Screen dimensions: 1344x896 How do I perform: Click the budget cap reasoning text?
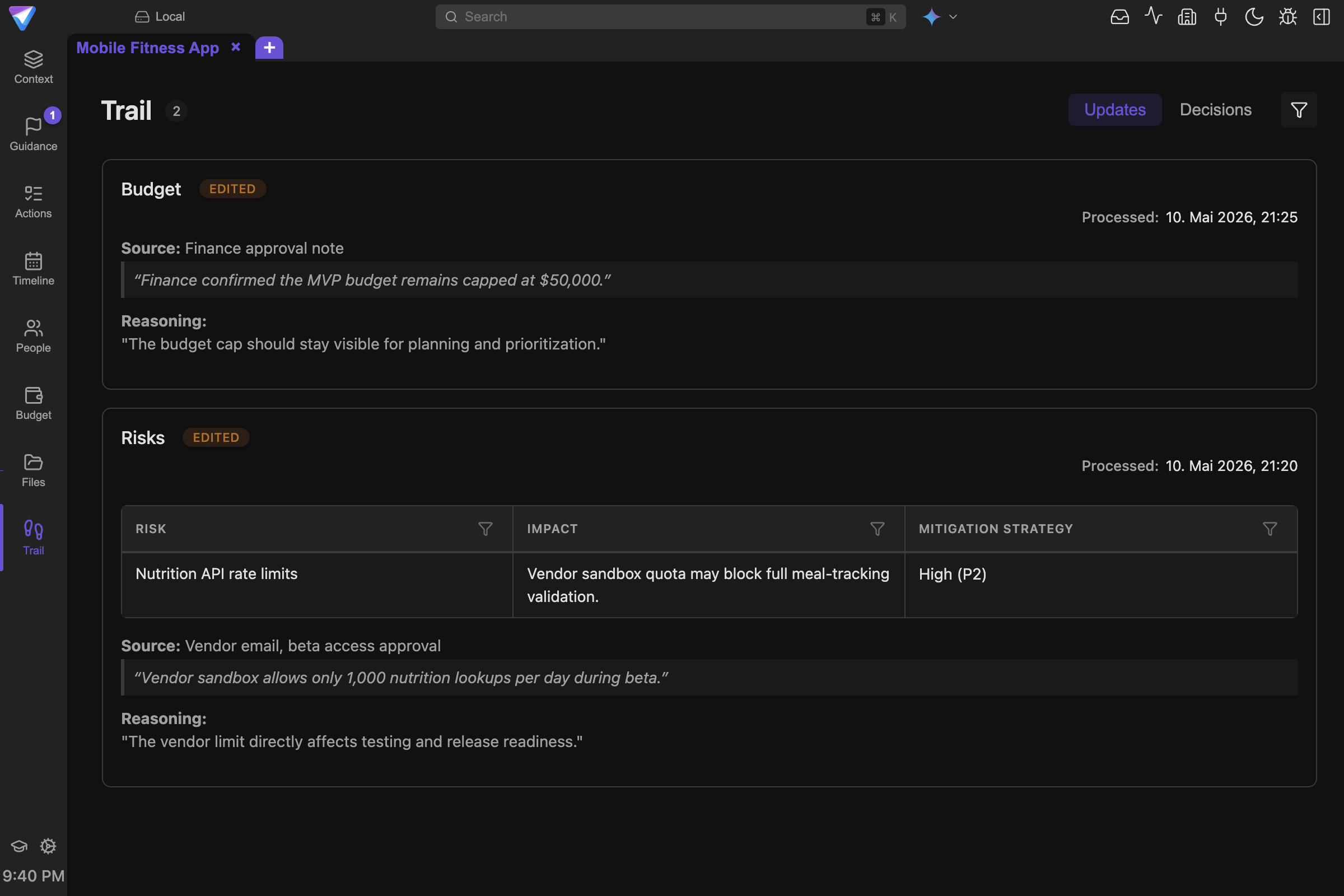coord(363,344)
